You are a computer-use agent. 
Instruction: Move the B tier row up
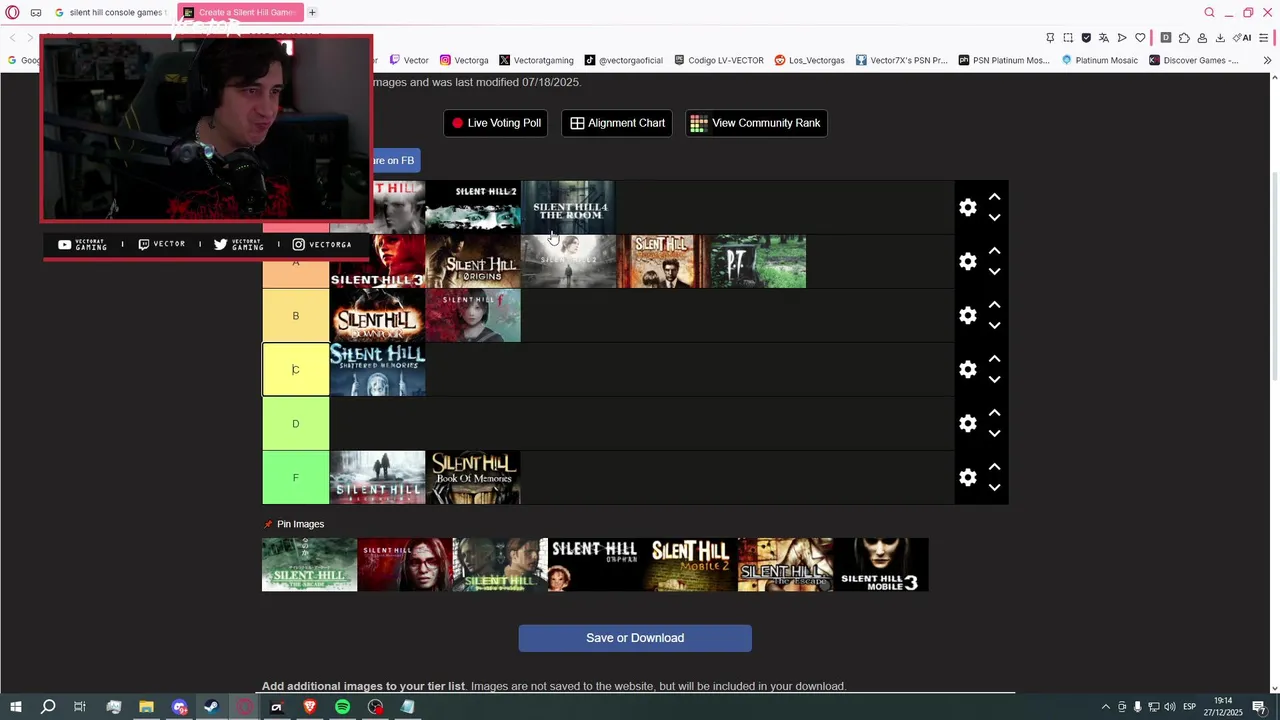point(994,305)
